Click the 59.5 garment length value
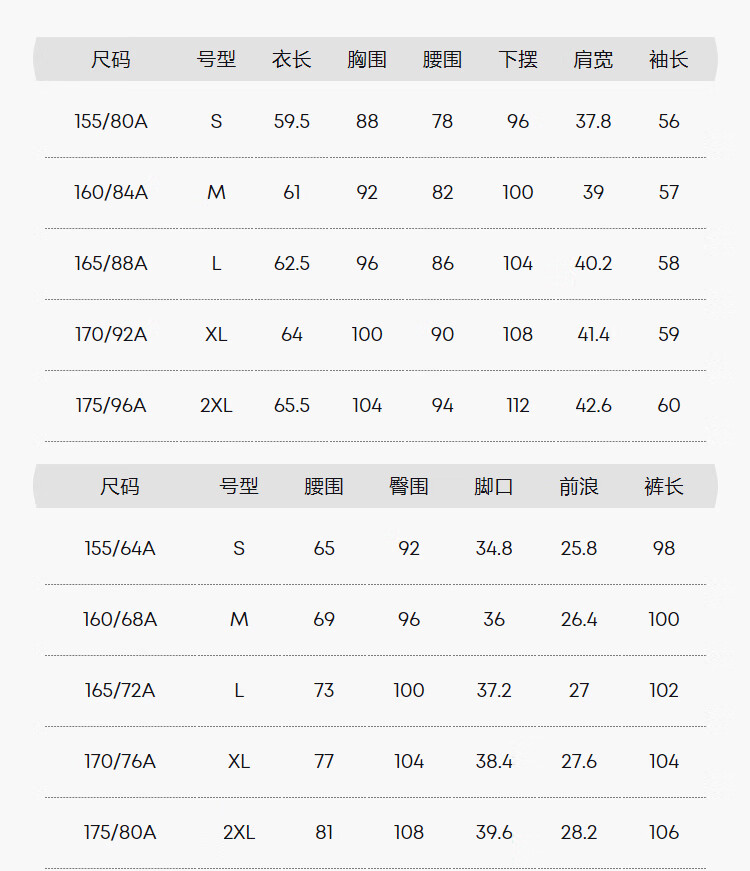Viewport: 750px width, 871px height. 292,122
